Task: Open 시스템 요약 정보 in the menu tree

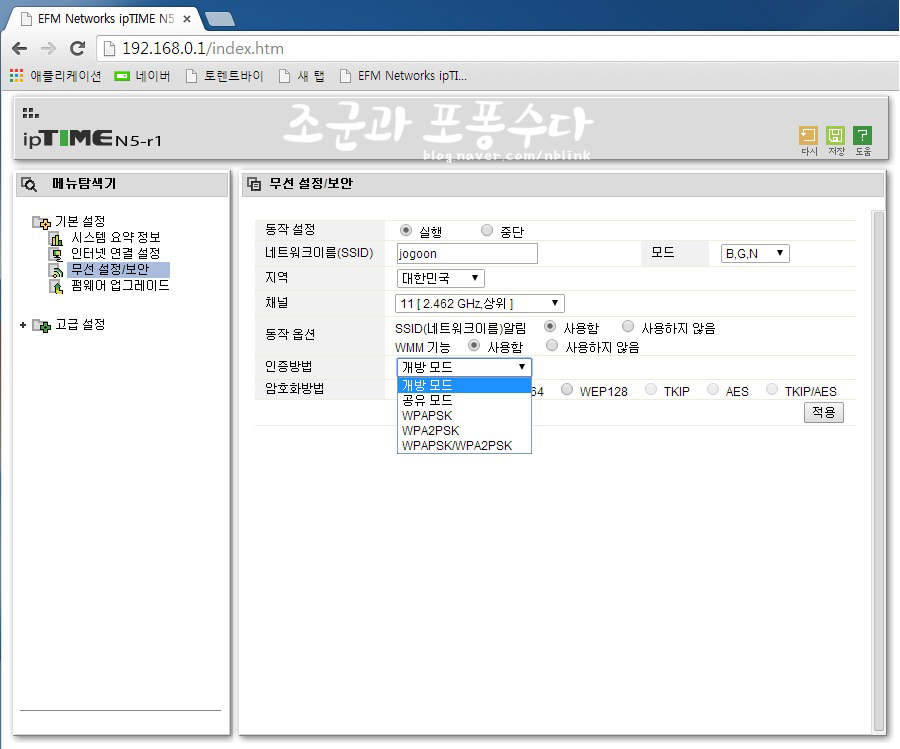Action: click(115, 238)
